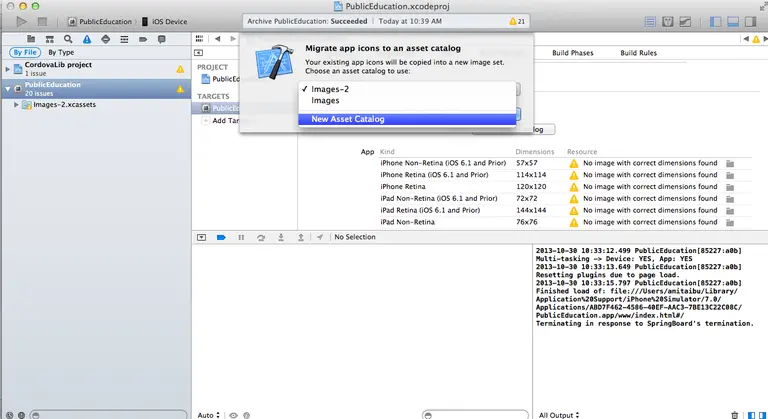
Task: Click the Run (play) button in toolbar
Action: tap(21, 22)
